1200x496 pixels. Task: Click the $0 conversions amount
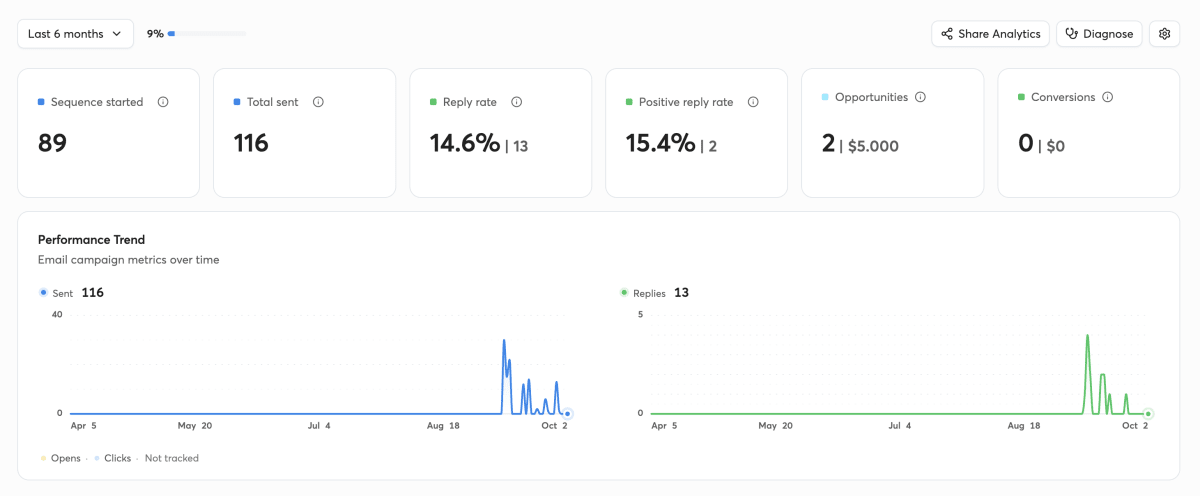[x=1055, y=146]
